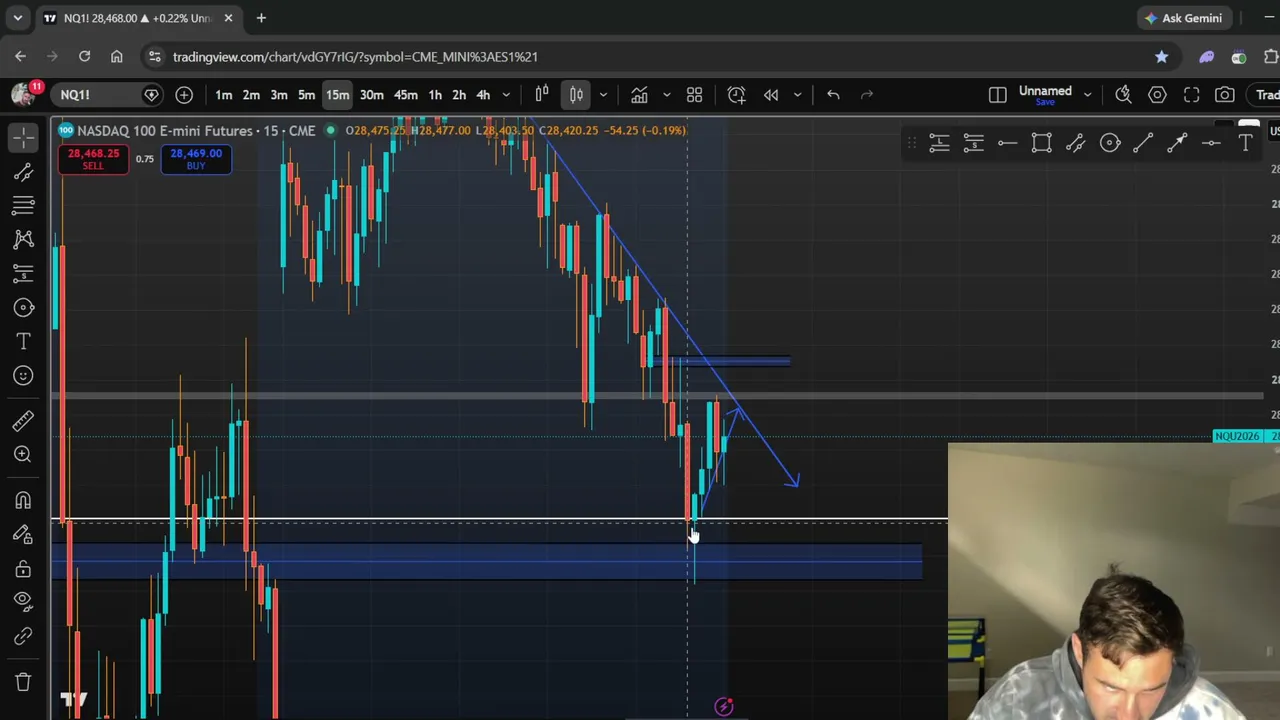Image resolution: width=1280 pixels, height=720 pixels.
Task: Toggle stay in drawing mode
Action: point(24,535)
